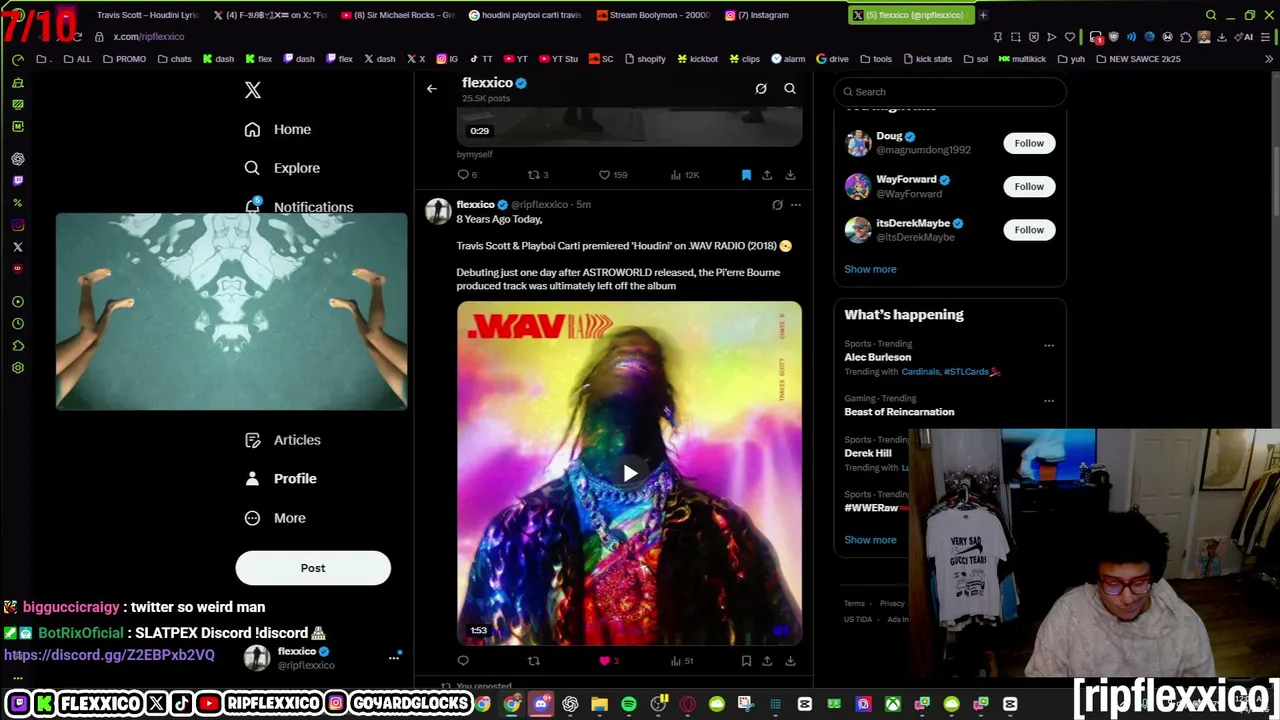Open browser sidebar settings gear
1280x720 pixels.
click(x=18, y=368)
